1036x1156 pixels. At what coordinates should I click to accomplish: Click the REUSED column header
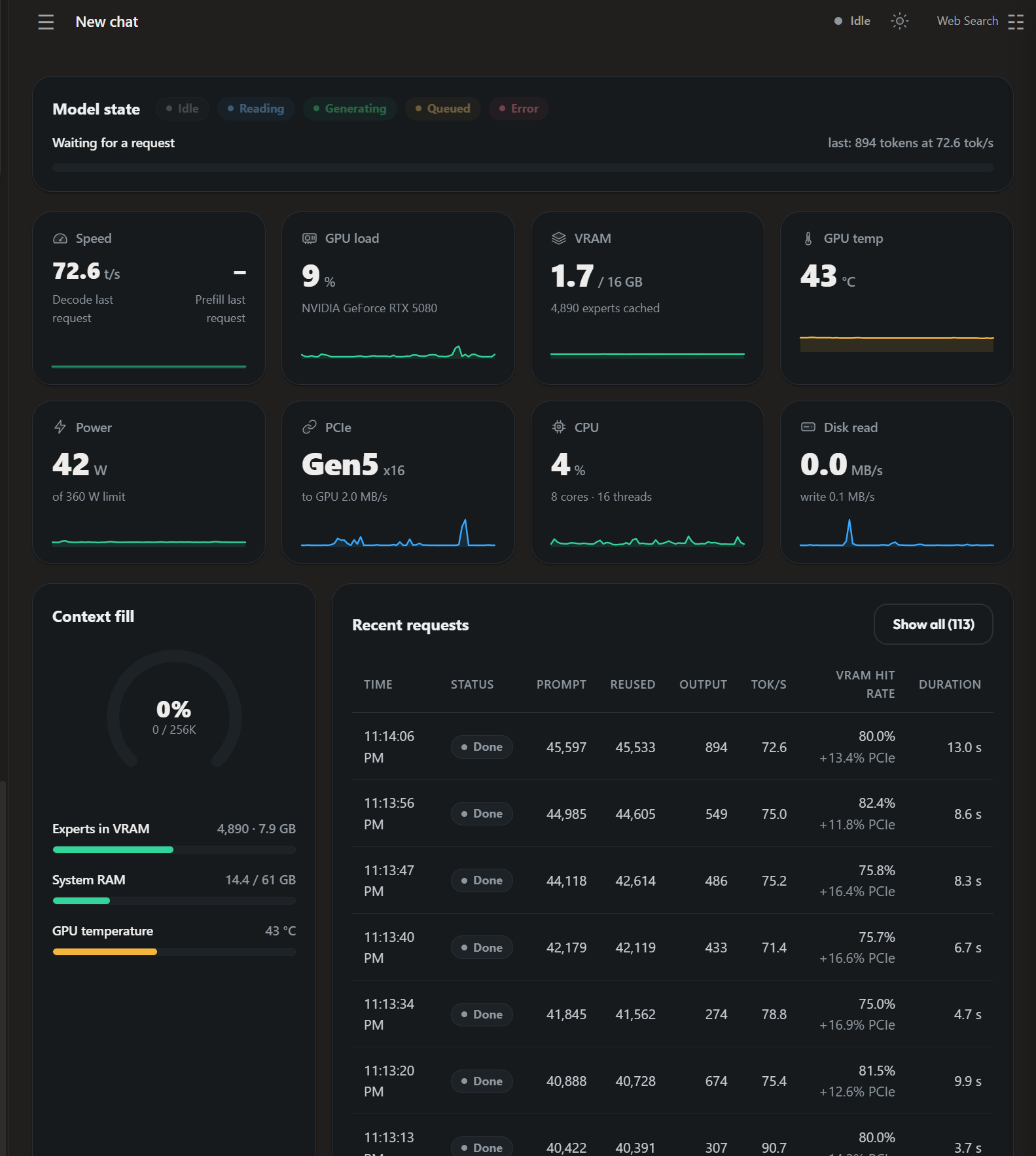pos(633,685)
